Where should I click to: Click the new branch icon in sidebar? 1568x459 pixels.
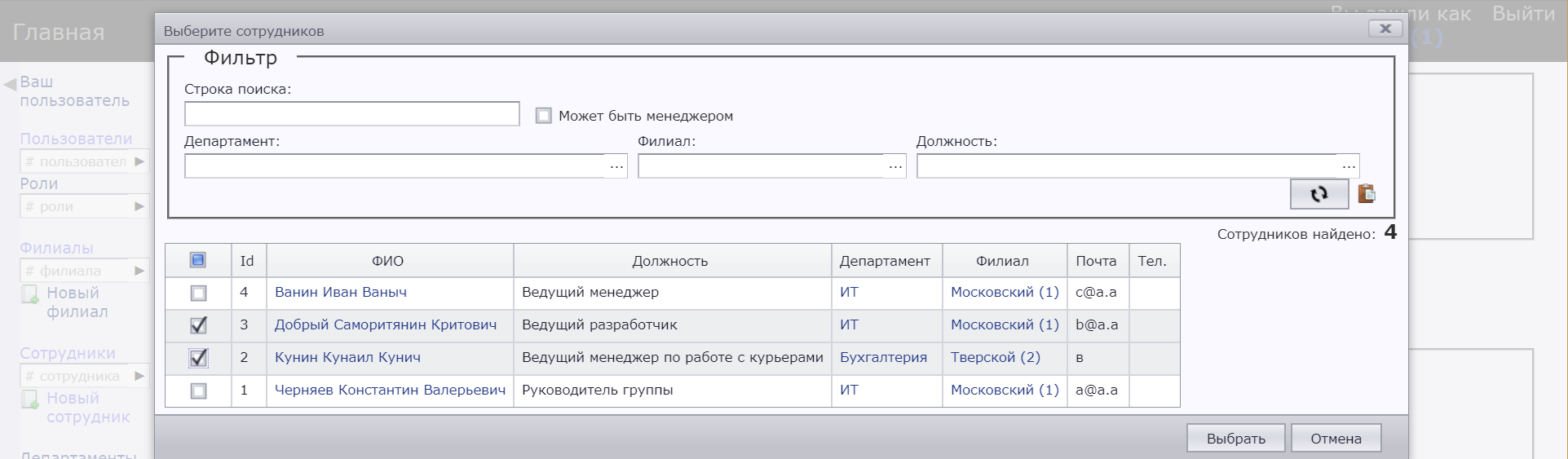pos(29,294)
